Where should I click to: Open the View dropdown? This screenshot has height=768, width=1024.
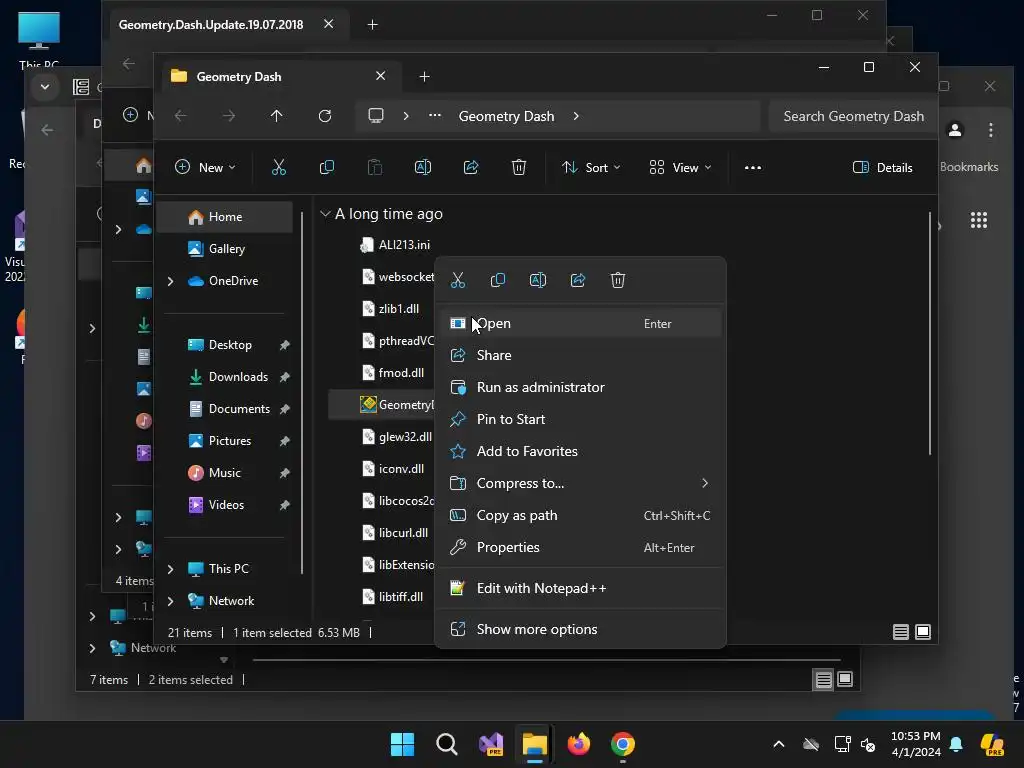coord(680,167)
